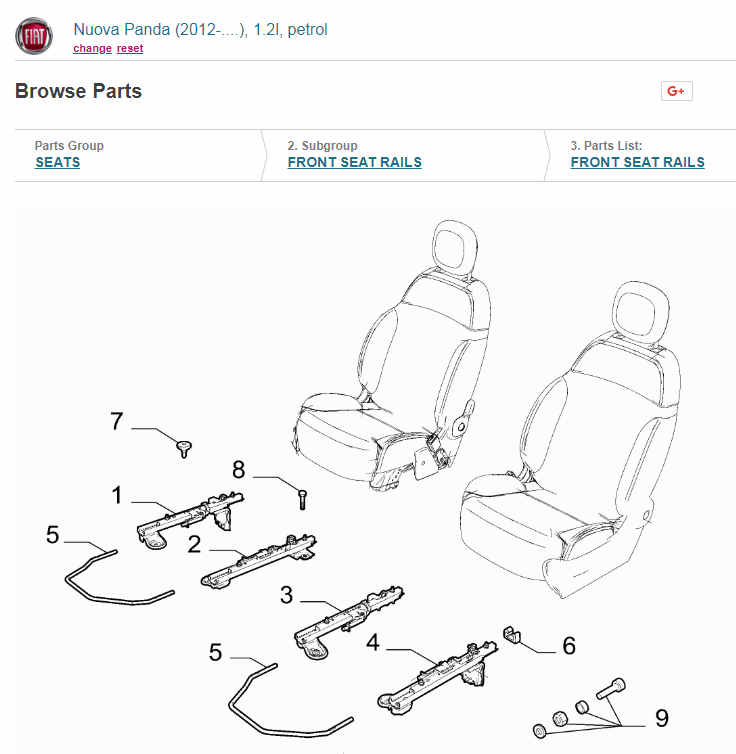Select the seat rail part numbered 4
Image resolution: width=736 pixels, height=754 pixels.
[437, 678]
